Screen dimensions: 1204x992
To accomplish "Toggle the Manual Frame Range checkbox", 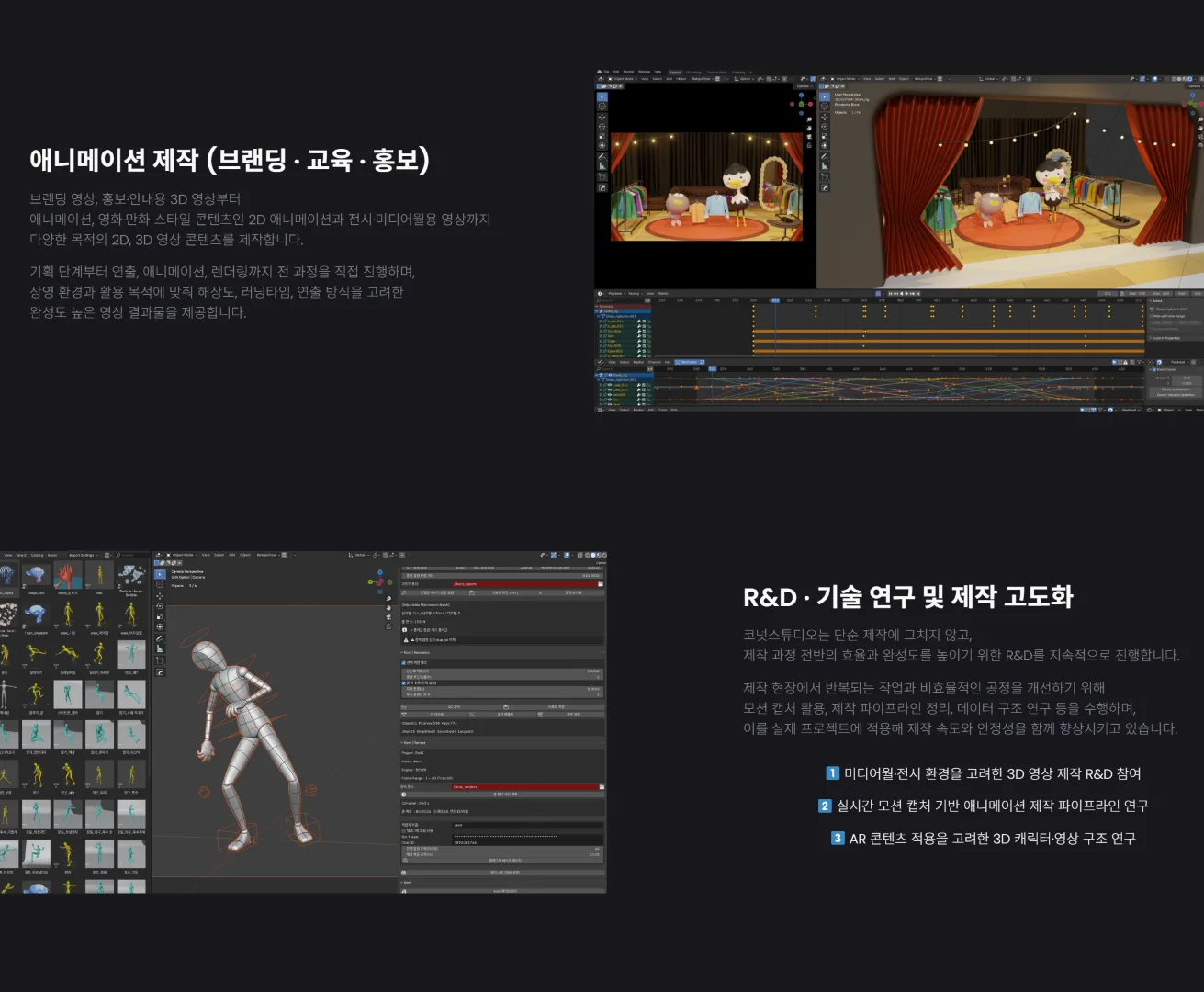I will pyautogui.click(x=1151, y=316).
